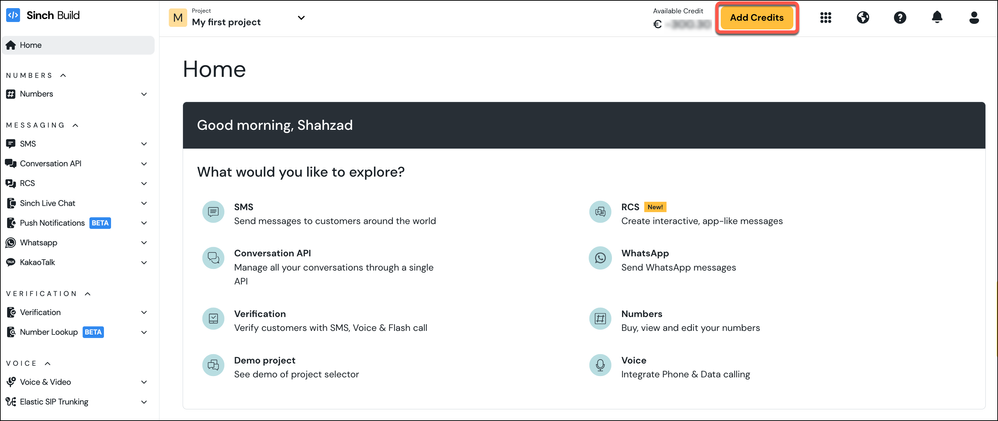Click the Sinch Build logo icon
The width and height of the screenshot is (998, 421).
coord(13,15)
